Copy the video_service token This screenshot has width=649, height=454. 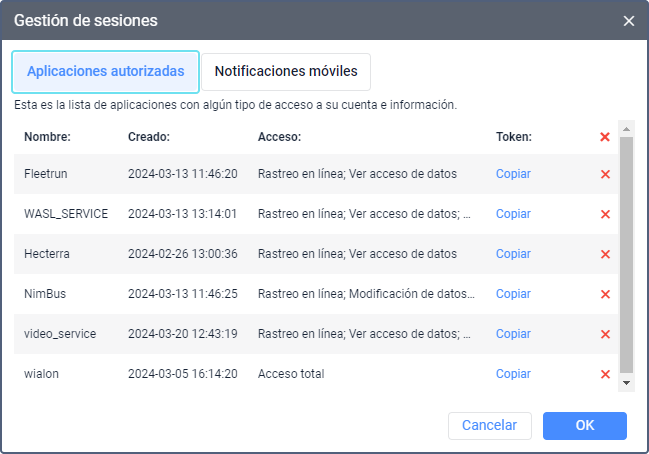pyautogui.click(x=513, y=334)
